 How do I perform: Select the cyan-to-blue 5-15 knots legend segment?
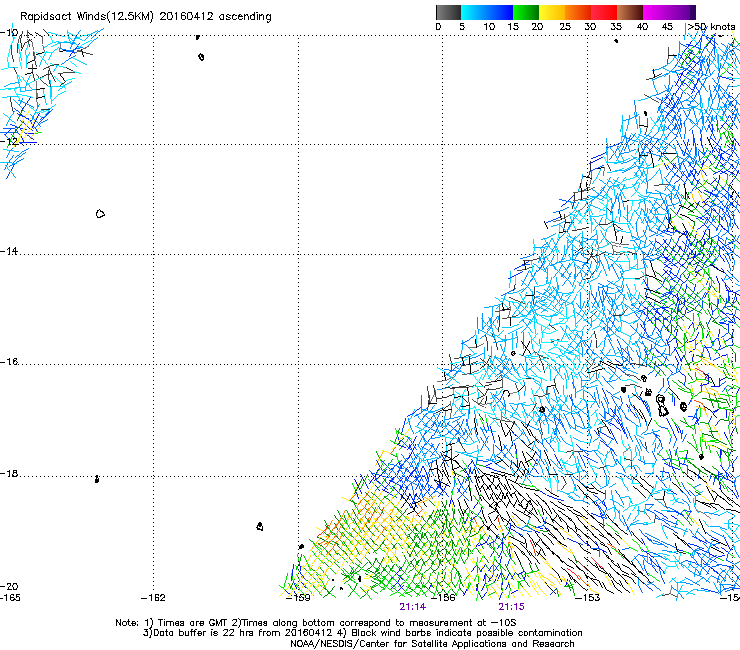click(487, 12)
